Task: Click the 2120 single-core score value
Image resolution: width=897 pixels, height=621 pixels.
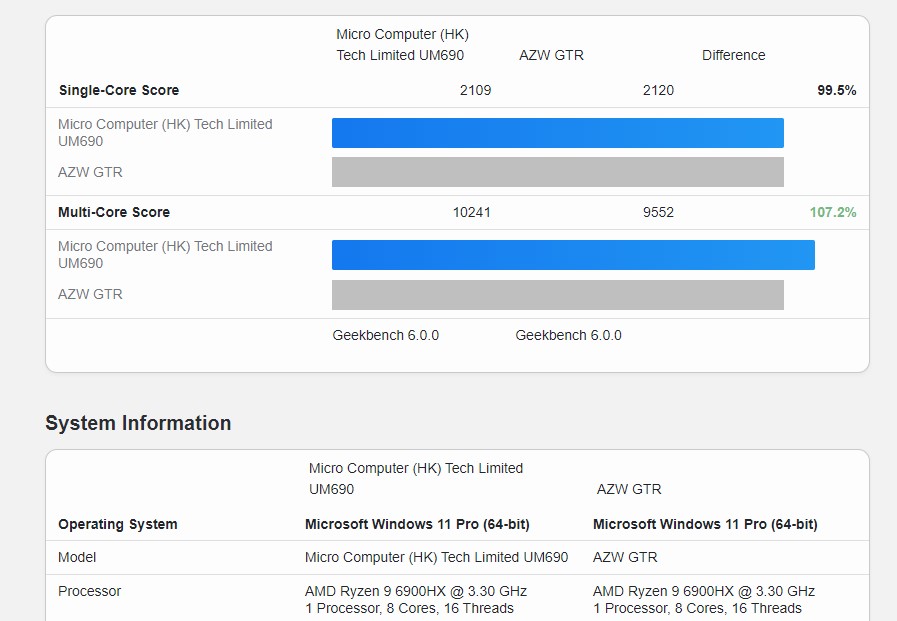Action: click(x=658, y=90)
